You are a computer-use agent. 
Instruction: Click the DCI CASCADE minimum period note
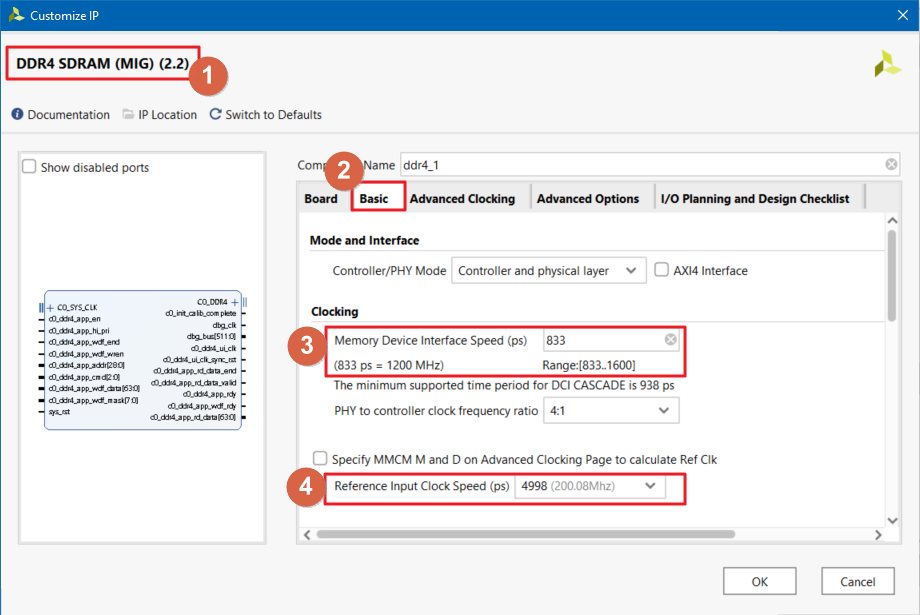click(504, 386)
